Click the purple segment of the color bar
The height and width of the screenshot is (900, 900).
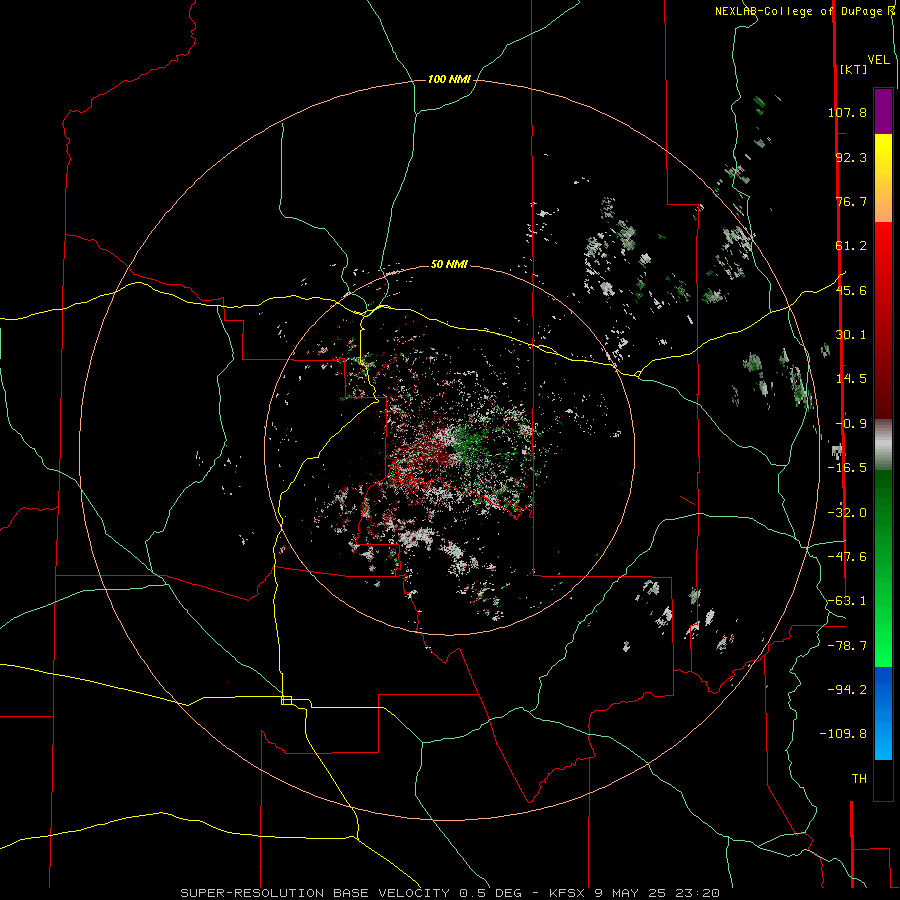pos(883,111)
